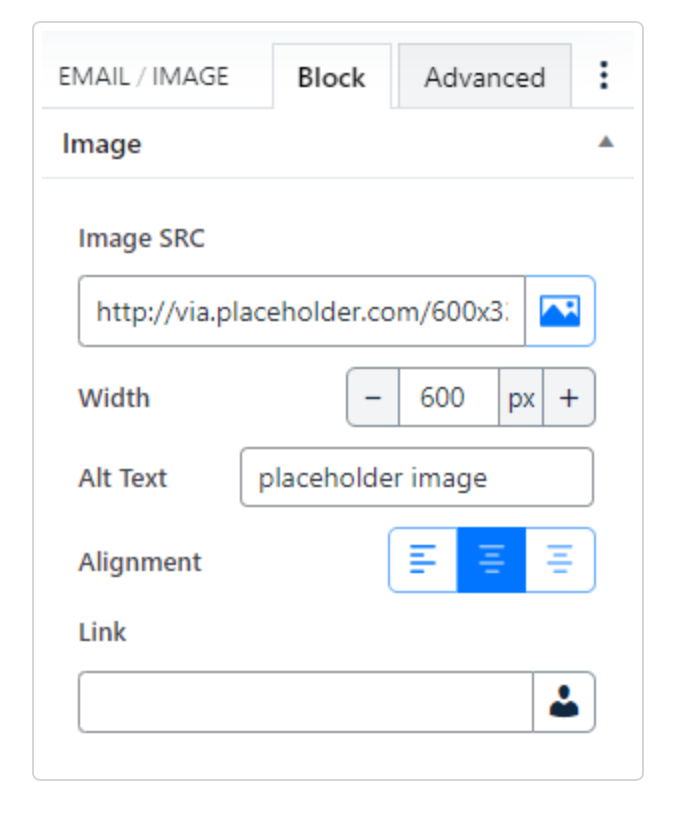The image size is (686, 822).
Task: Collapse the Image section using the triangle arrow
Action: (x=605, y=143)
